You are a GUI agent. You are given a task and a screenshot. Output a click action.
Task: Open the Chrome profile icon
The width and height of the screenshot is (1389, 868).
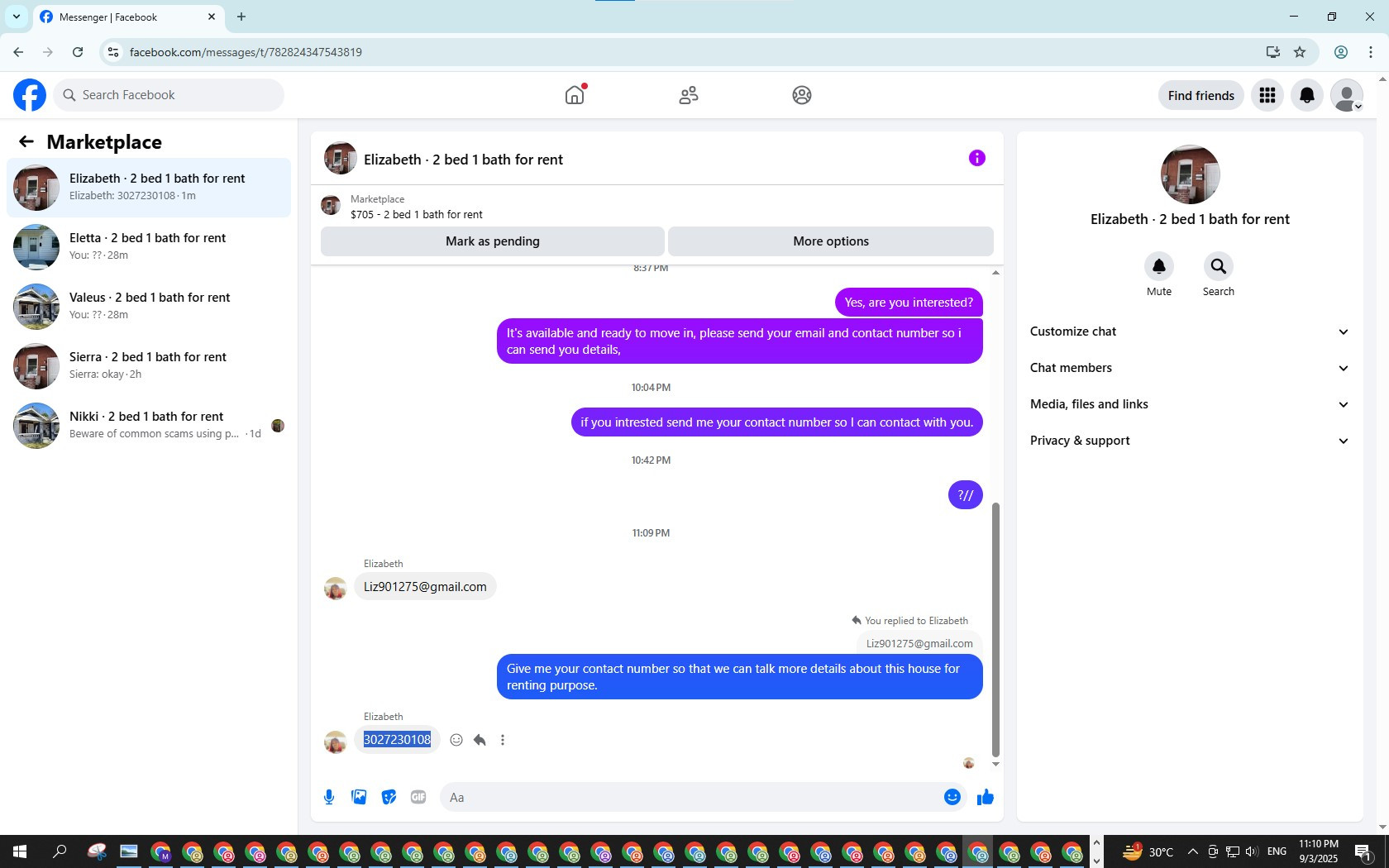1341,52
